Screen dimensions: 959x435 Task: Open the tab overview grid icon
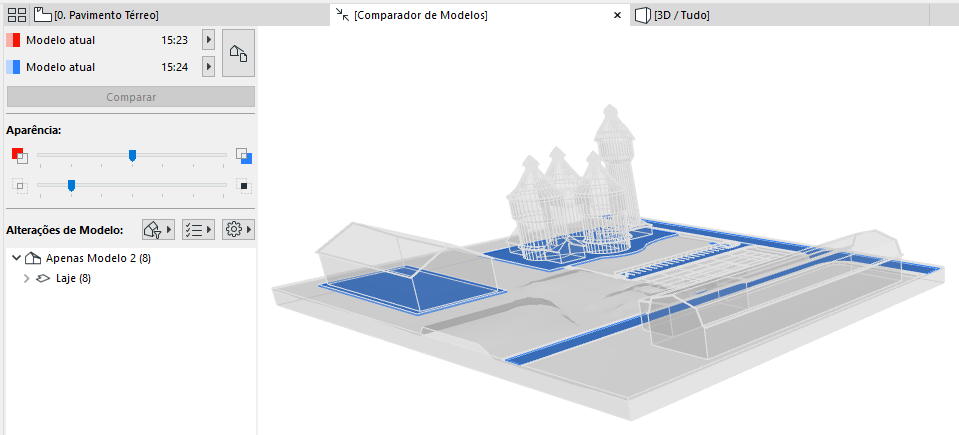[17, 15]
